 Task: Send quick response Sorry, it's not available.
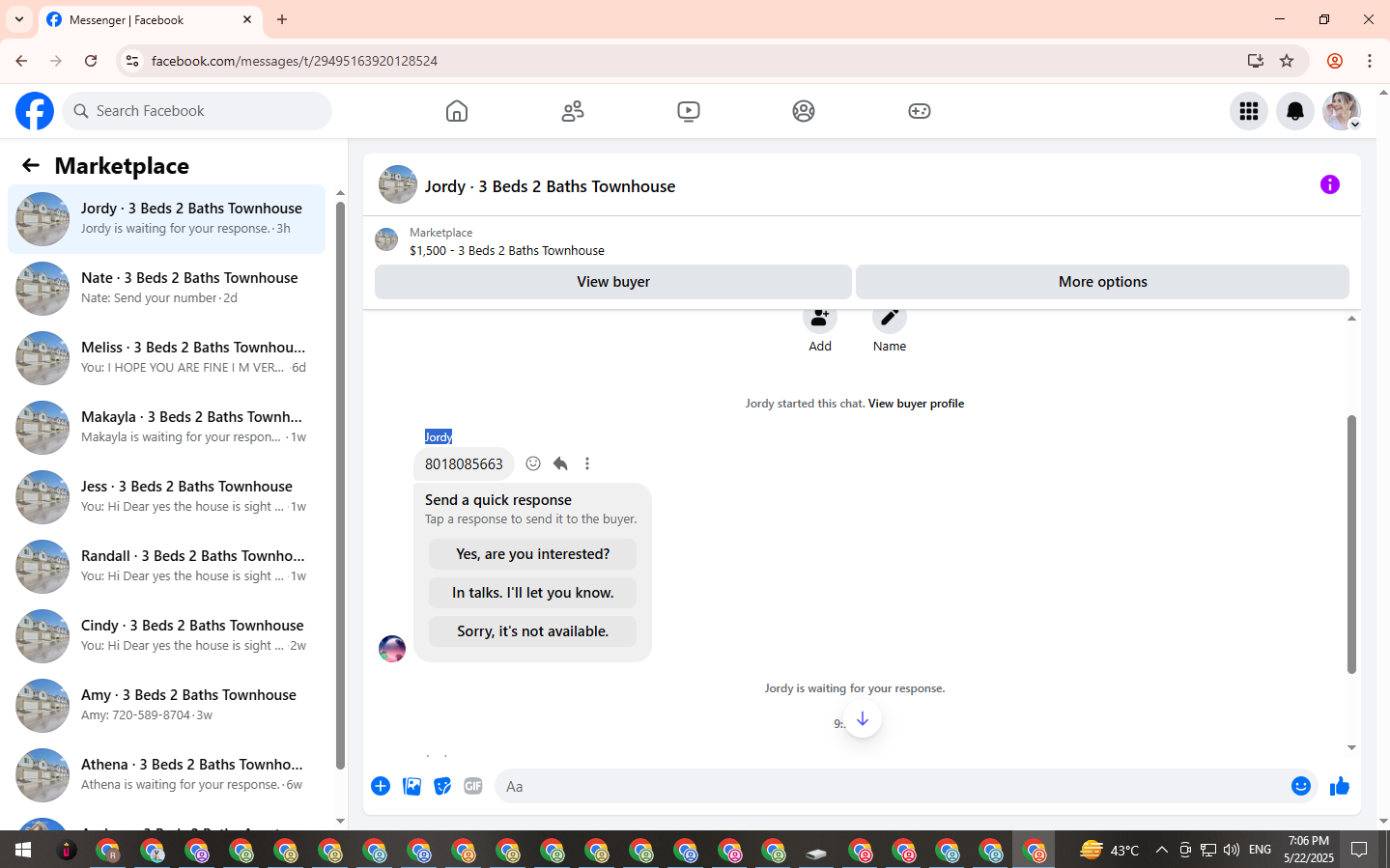(533, 631)
